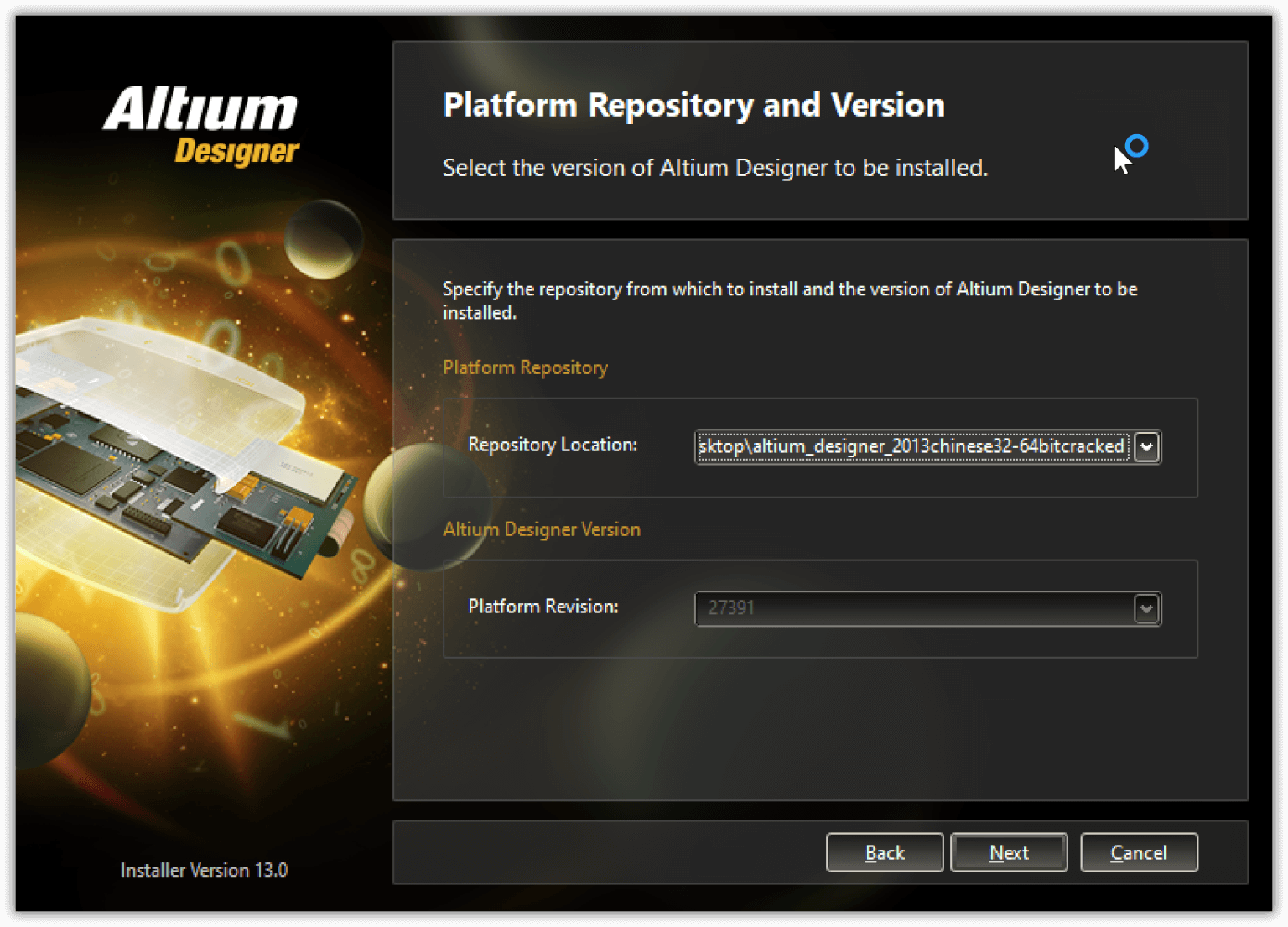Image resolution: width=1288 pixels, height=927 pixels.
Task: Click the 'Platform Repository and Version' heading
Action: tap(693, 105)
